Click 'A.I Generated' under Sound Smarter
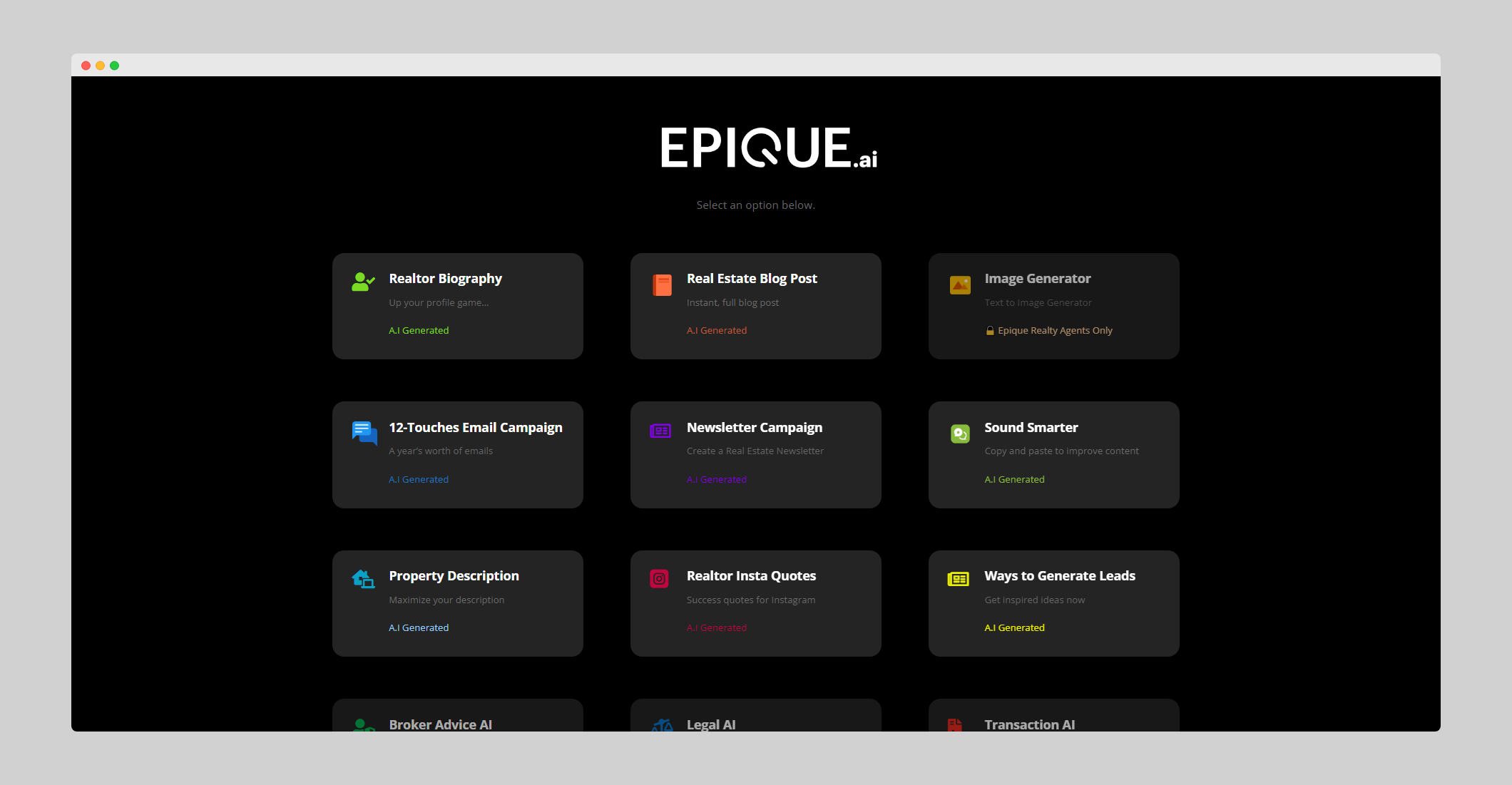The image size is (1512, 785). (x=1014, y=479)
